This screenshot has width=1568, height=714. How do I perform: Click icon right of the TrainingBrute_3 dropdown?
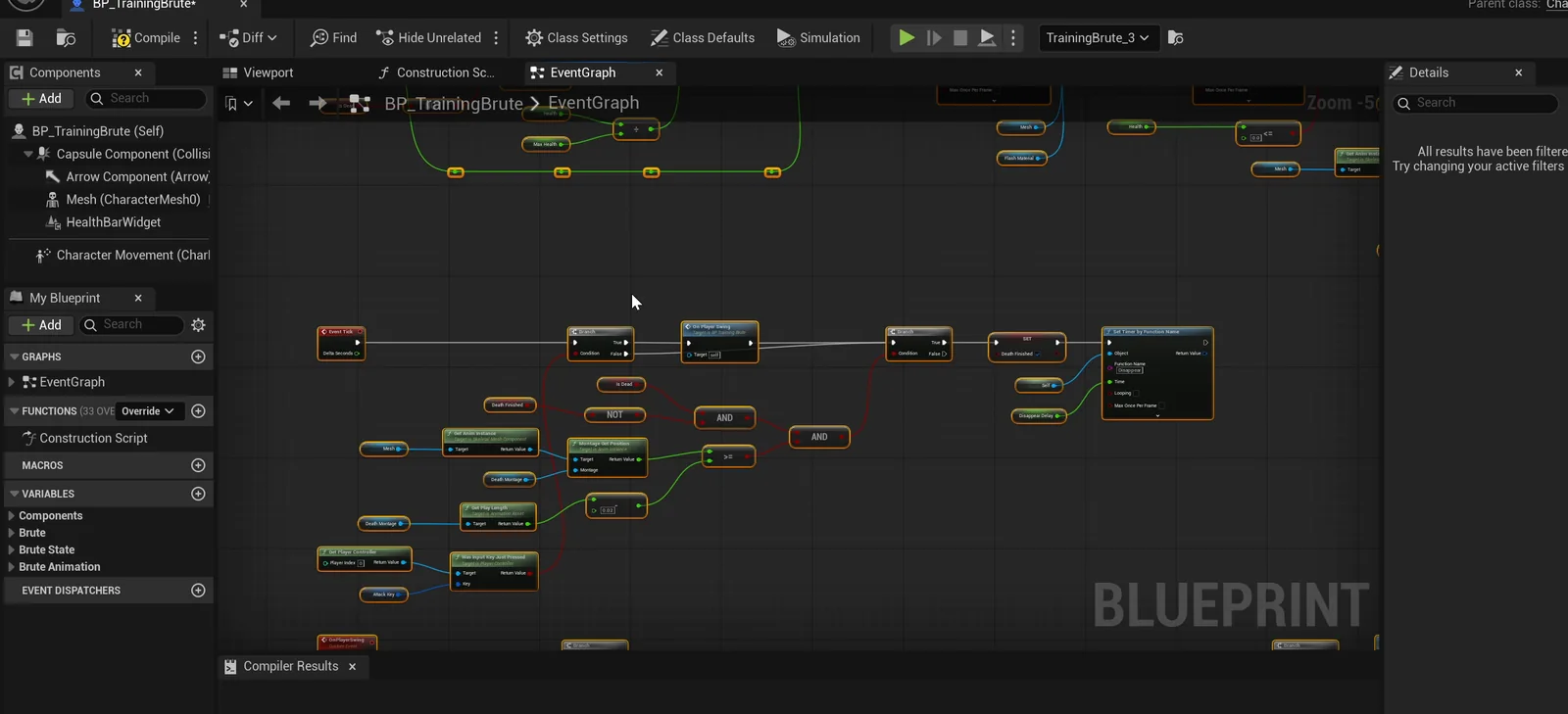click(1176, 38)
